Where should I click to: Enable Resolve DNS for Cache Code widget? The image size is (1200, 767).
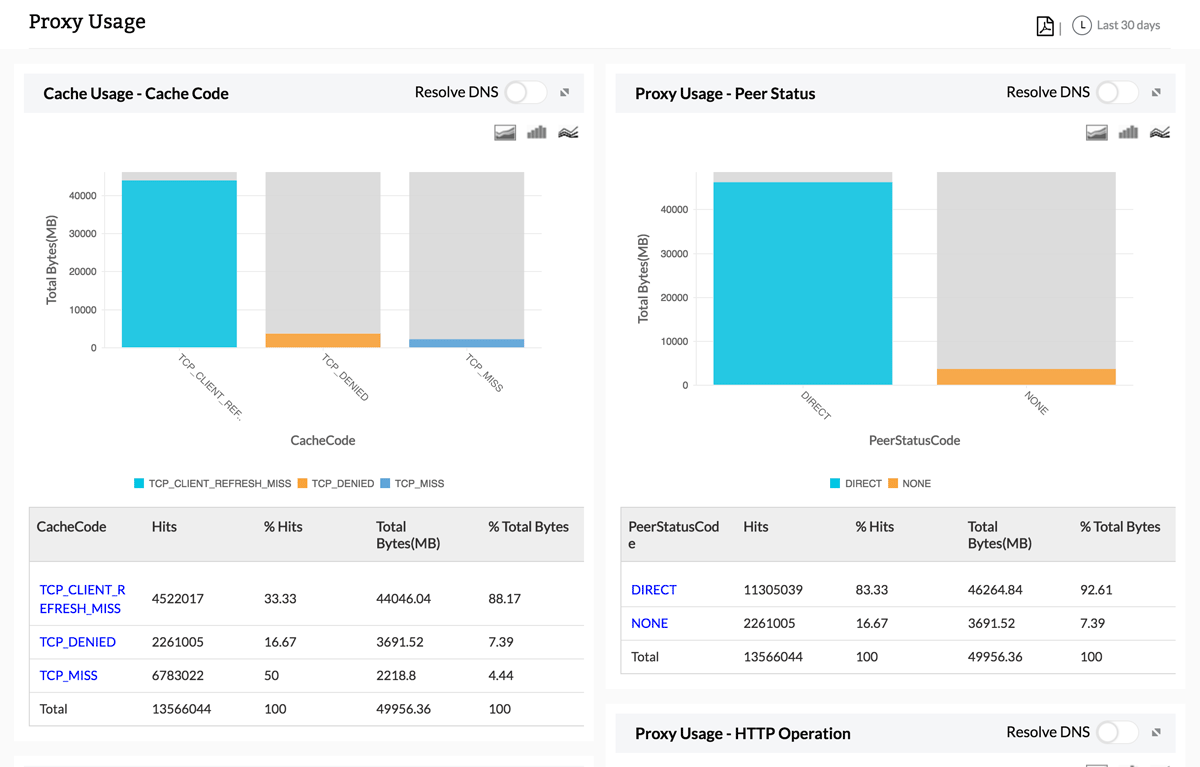click(x=525, y=93)
